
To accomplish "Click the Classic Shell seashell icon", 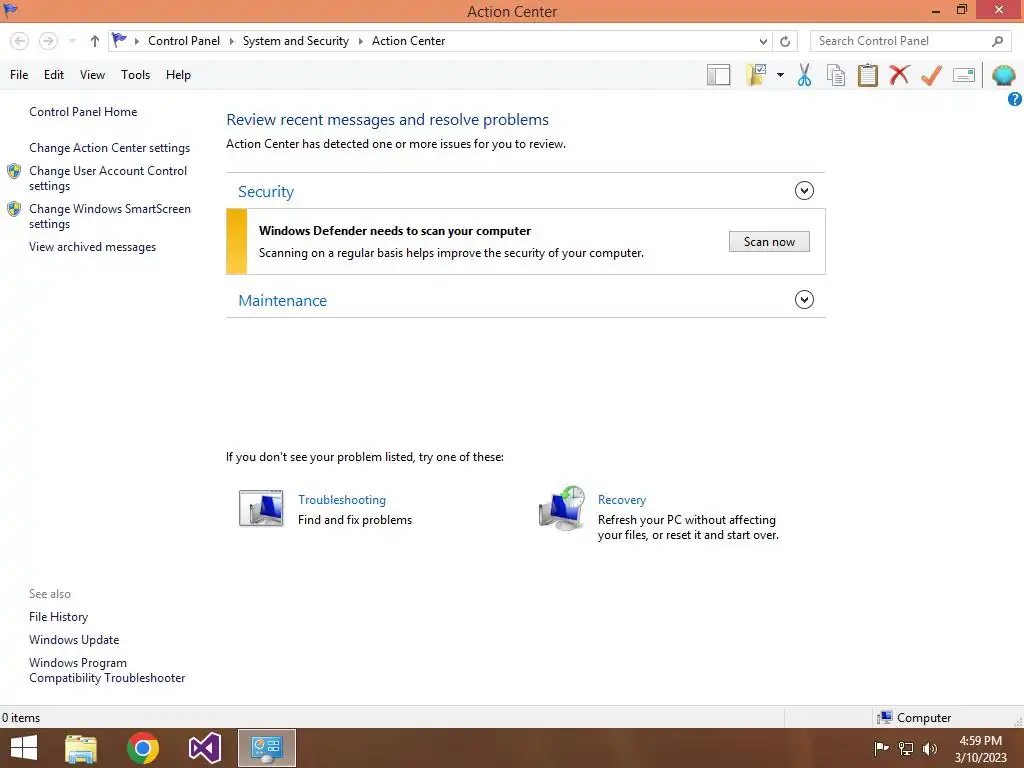I will click(x=1004, y=75).
